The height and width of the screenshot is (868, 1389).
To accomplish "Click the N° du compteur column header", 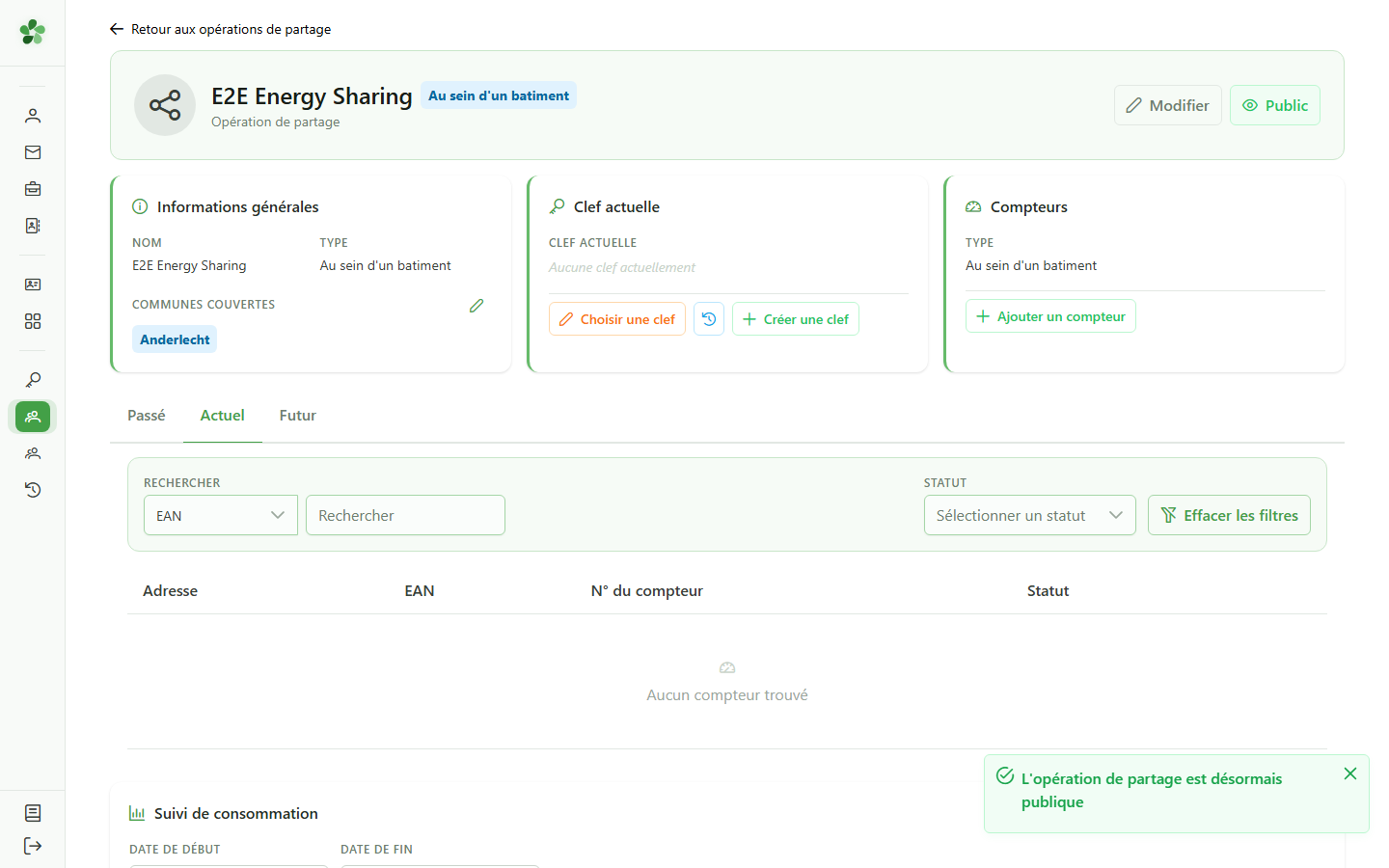I will coord(647,590).
